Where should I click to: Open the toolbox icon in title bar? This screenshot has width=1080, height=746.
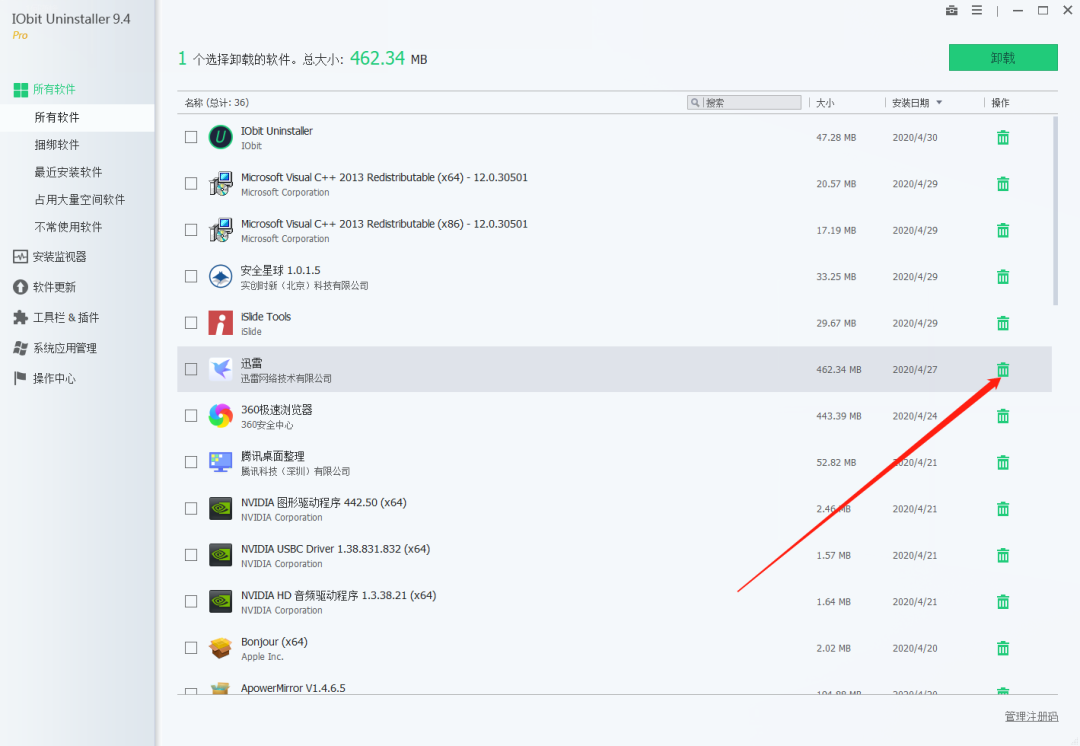coord(951,10)
